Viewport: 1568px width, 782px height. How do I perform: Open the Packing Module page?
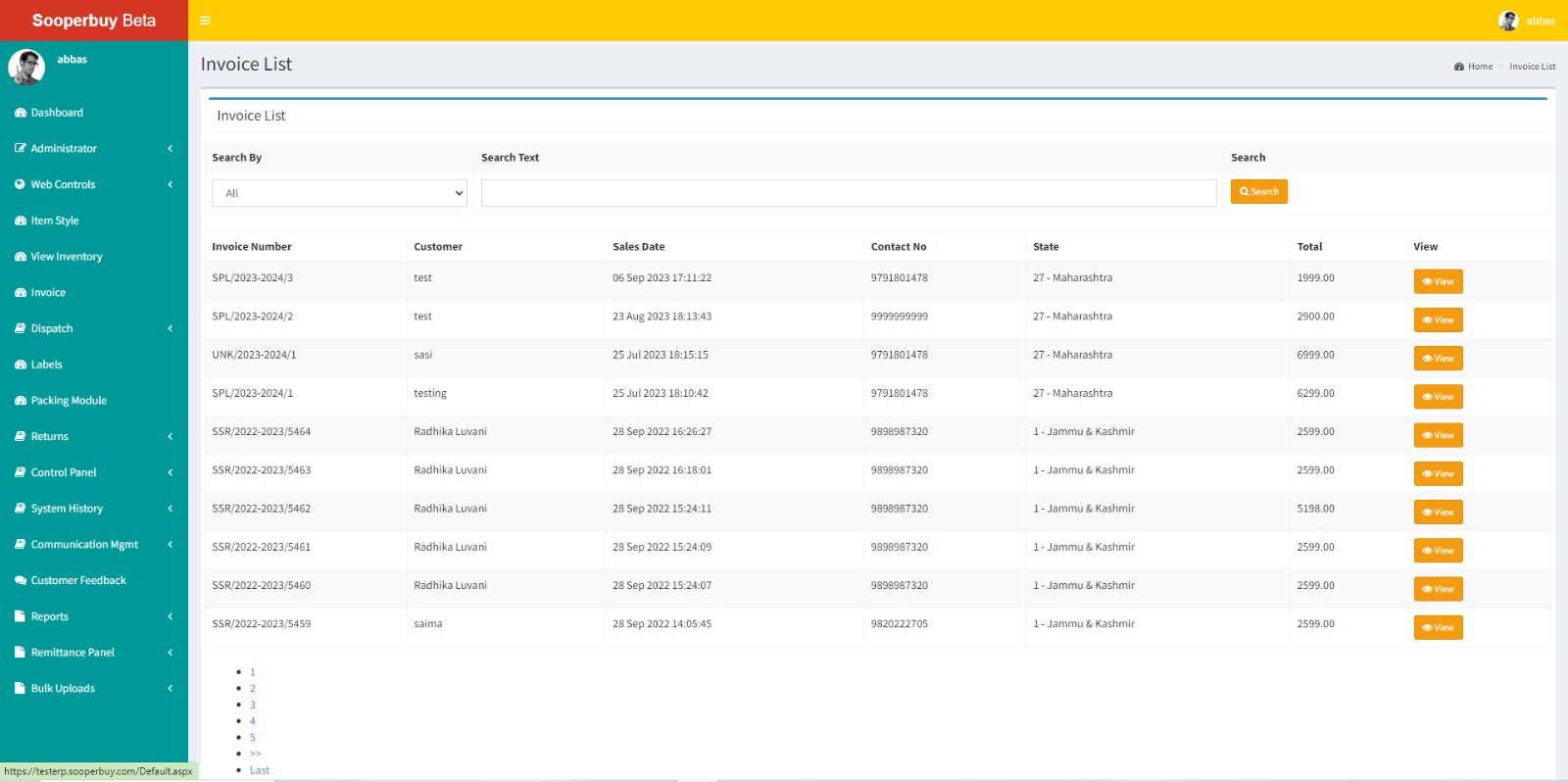coord(69,401)
